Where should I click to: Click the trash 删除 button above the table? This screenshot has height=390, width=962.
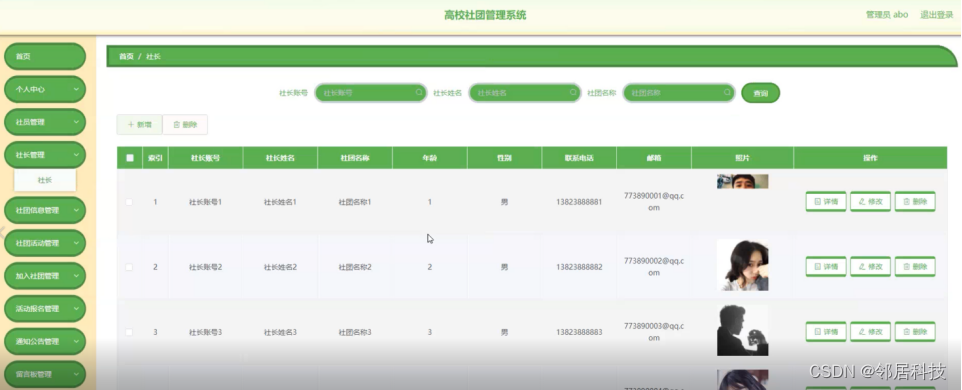(x=185, y=124)
